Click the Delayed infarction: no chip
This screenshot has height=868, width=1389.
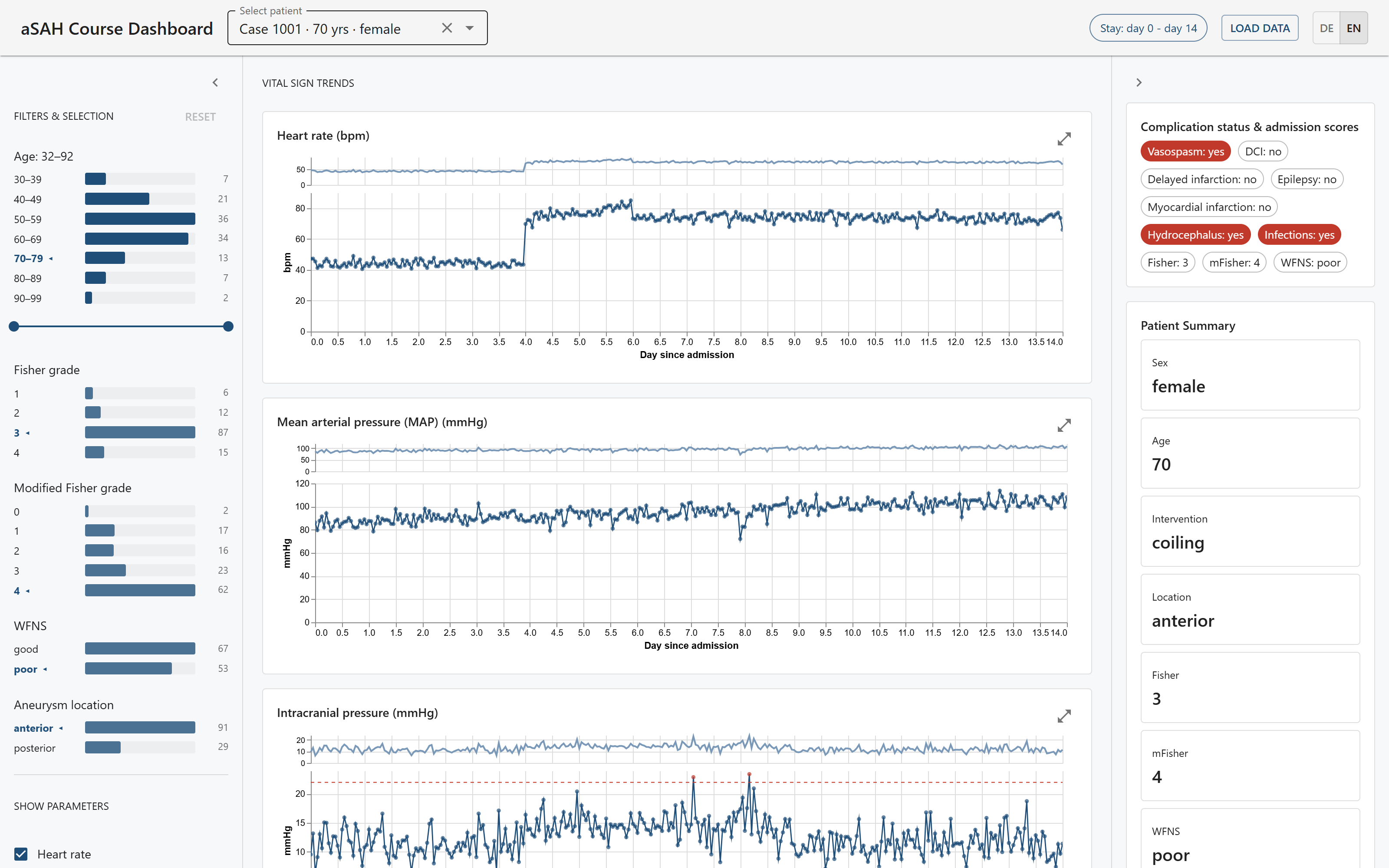(1202, 179)
